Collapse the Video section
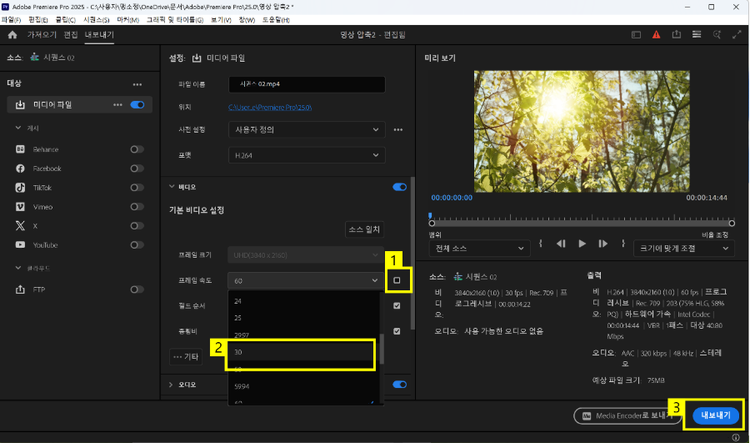Image resolution: width=750 pixels, height=443 pixels. [172, 187]
